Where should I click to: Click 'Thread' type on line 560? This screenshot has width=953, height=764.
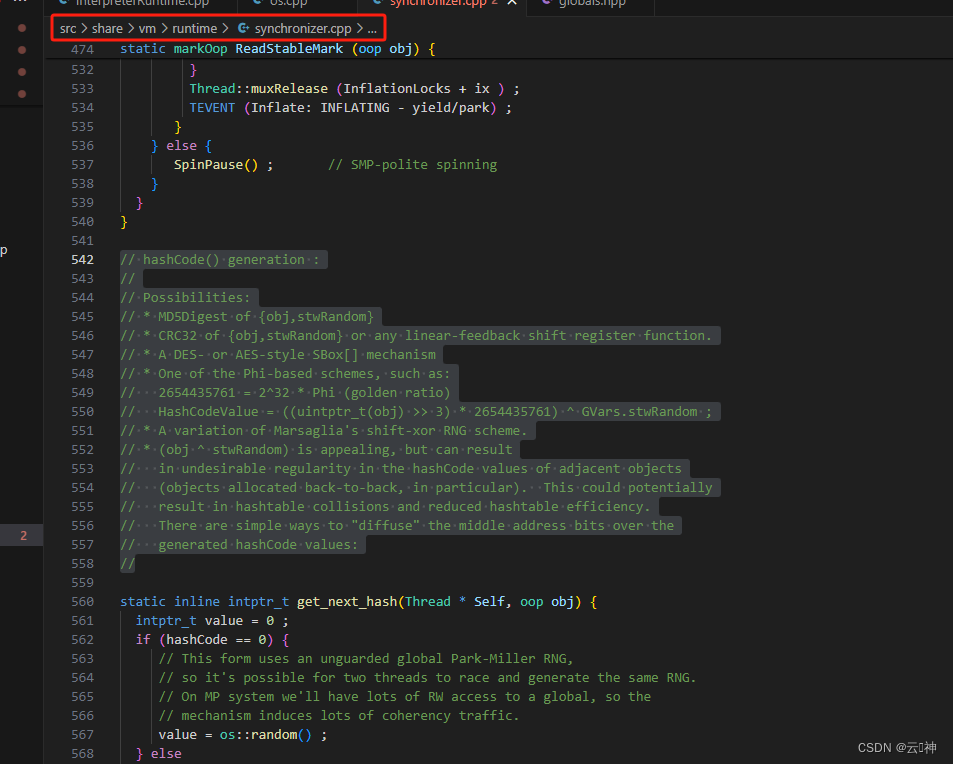(428, 602)
